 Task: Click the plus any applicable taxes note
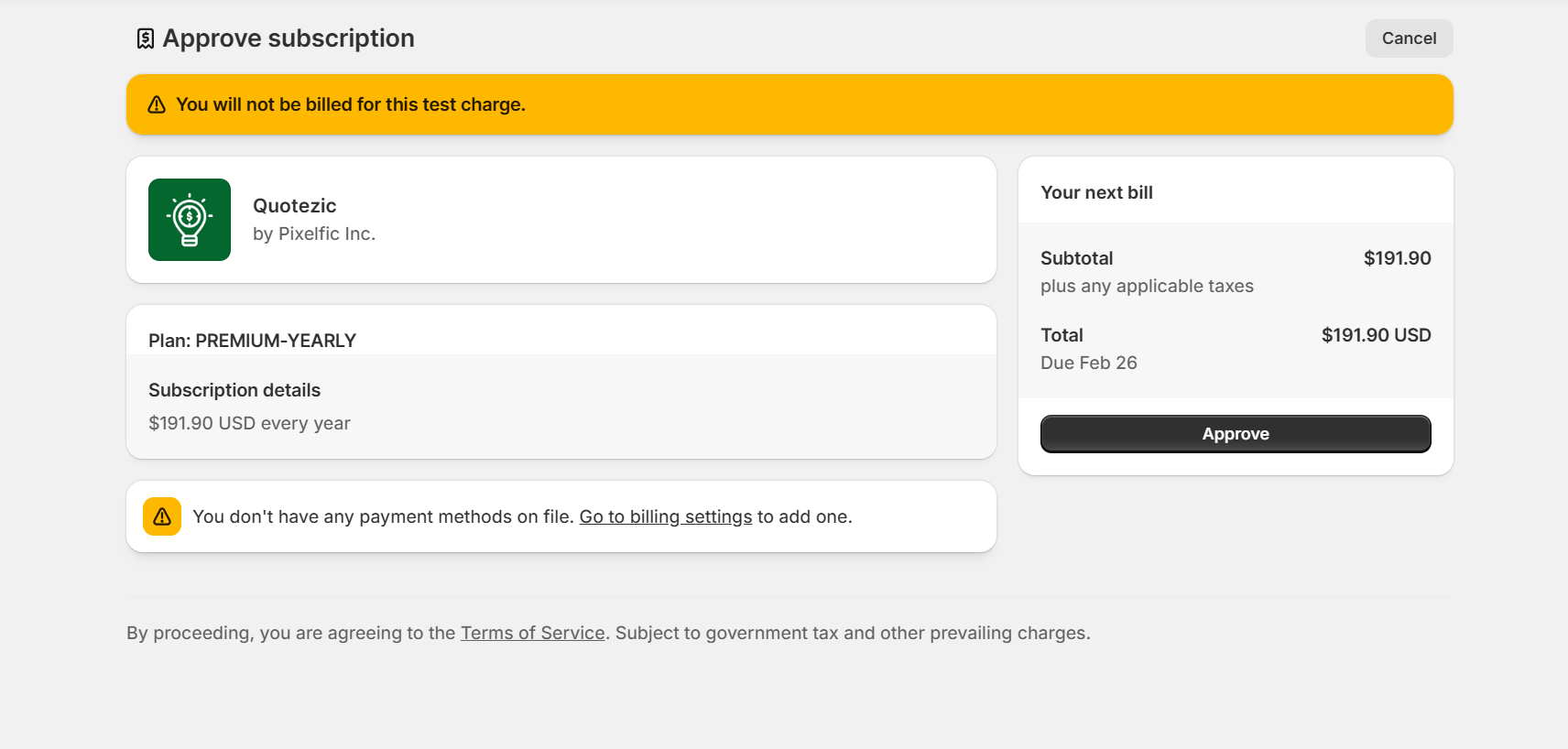pyautogui.click(x=1147, y=286)
